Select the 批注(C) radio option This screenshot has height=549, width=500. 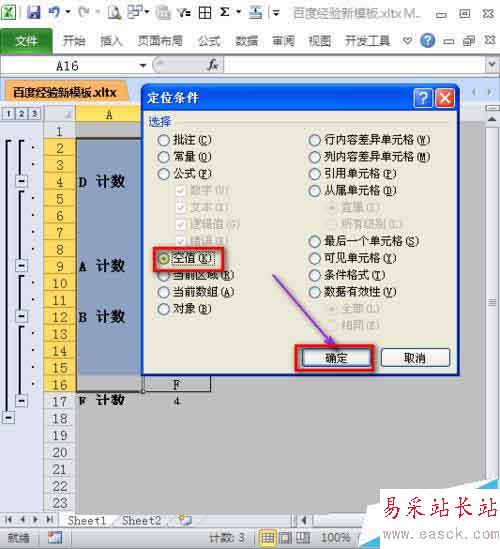185,140
